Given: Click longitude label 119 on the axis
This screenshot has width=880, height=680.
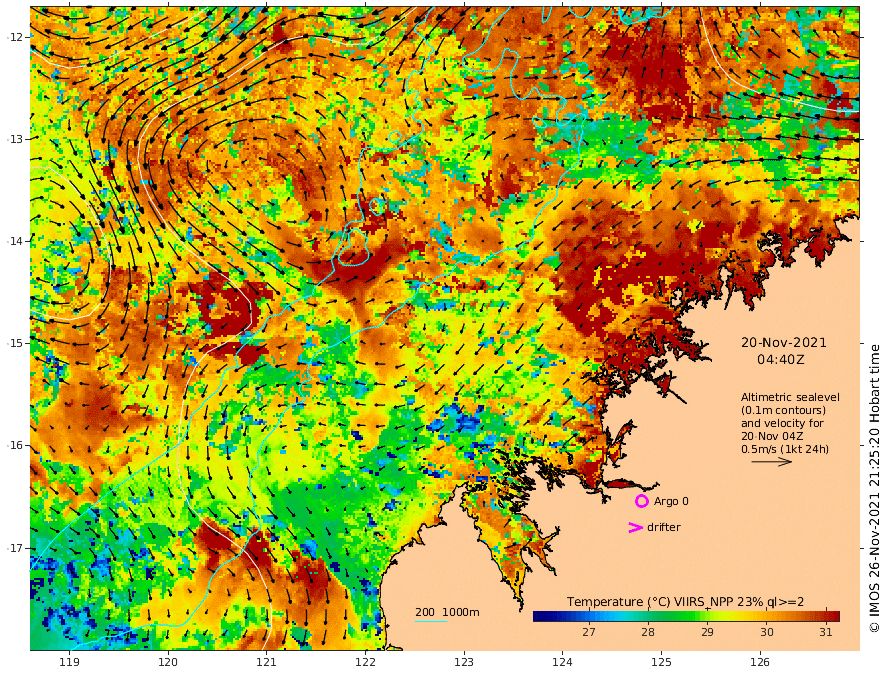Looking at the screenshot, I should [x=70, y=662].
